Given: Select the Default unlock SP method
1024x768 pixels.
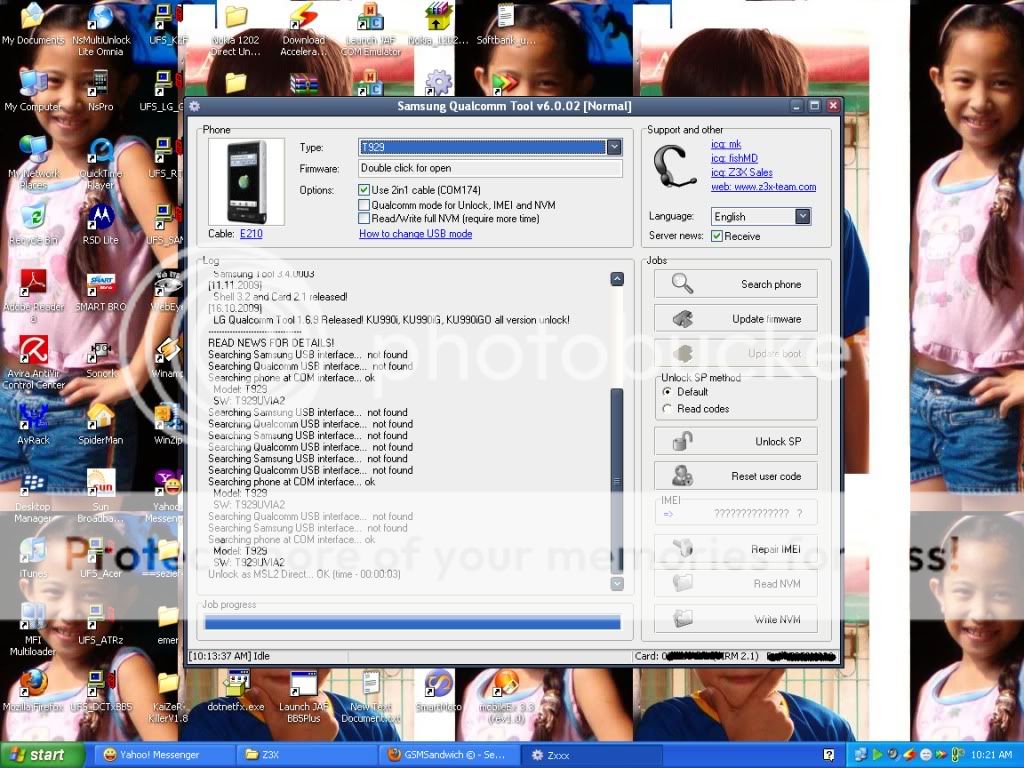Looking at the screenshot, I should pyautogui.click(x=667, y=392).
